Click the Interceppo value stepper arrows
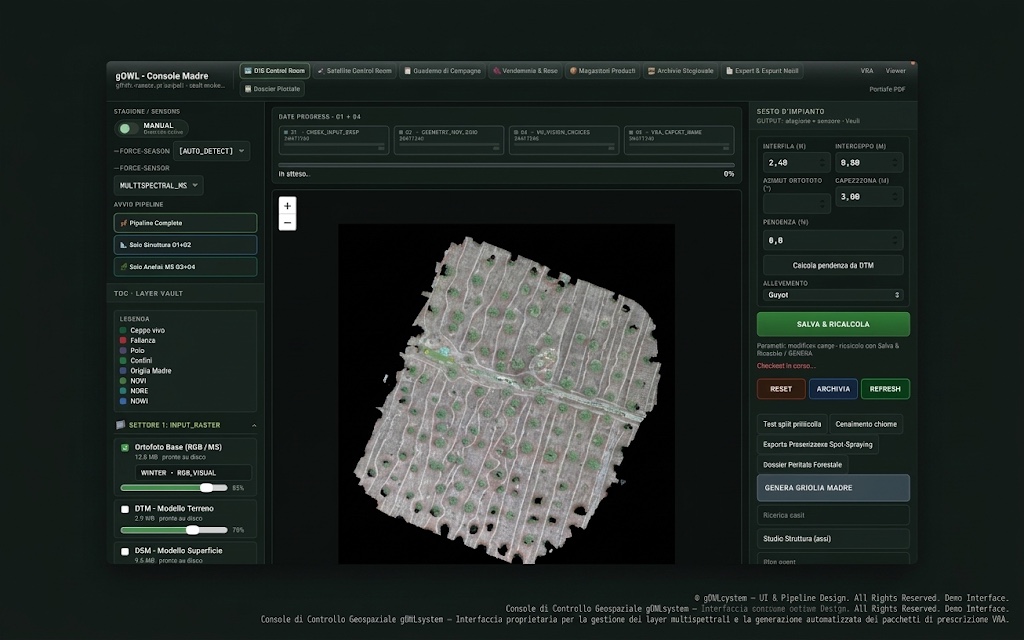 (x=895, y=163)
